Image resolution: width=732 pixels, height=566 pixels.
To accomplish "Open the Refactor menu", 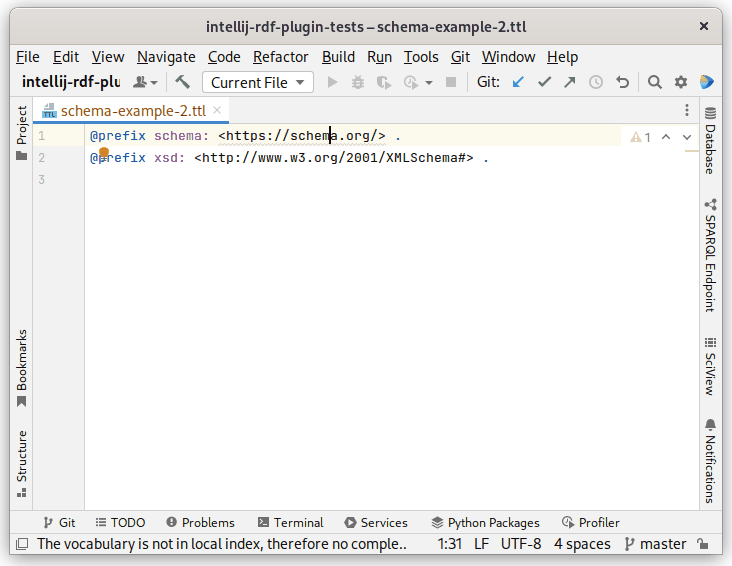I will coord(281,57).
